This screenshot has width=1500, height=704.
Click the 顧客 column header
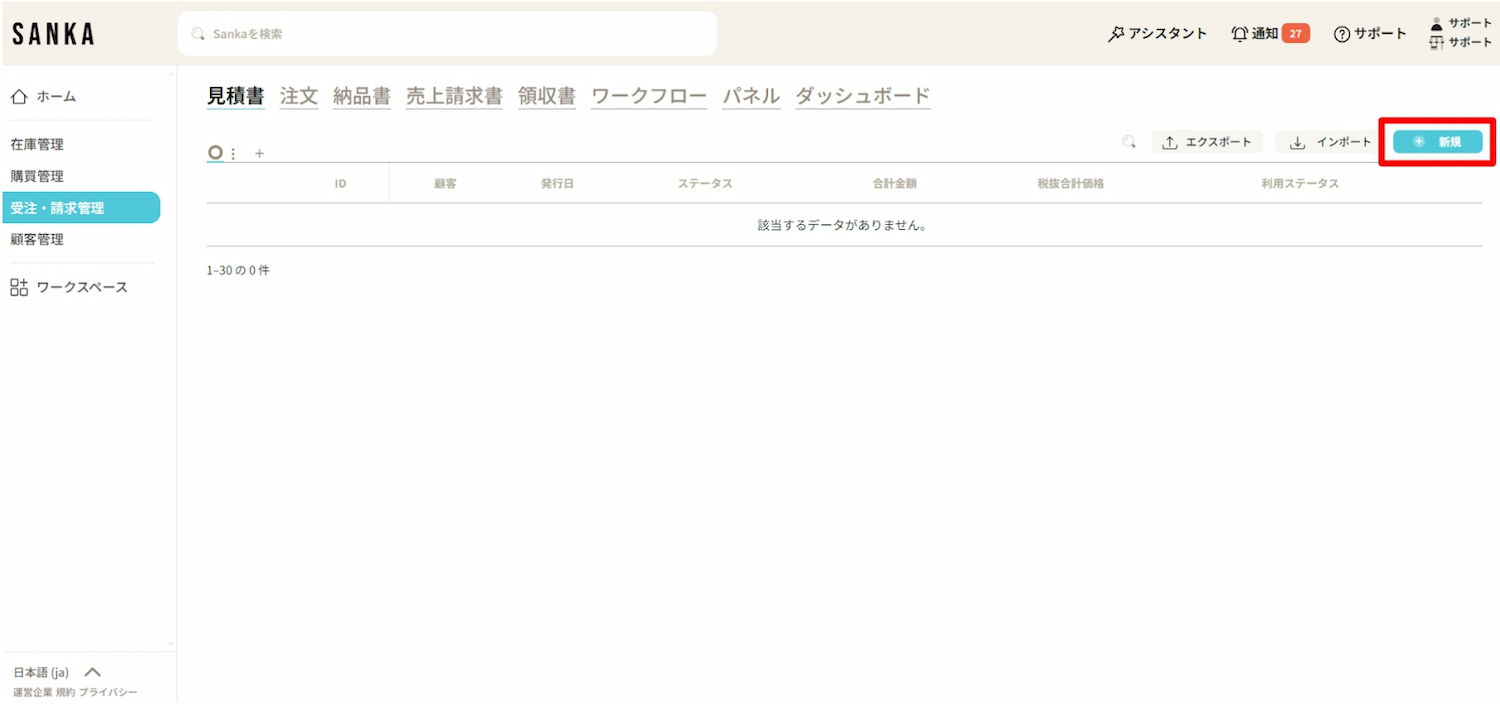tap(446, 184)
